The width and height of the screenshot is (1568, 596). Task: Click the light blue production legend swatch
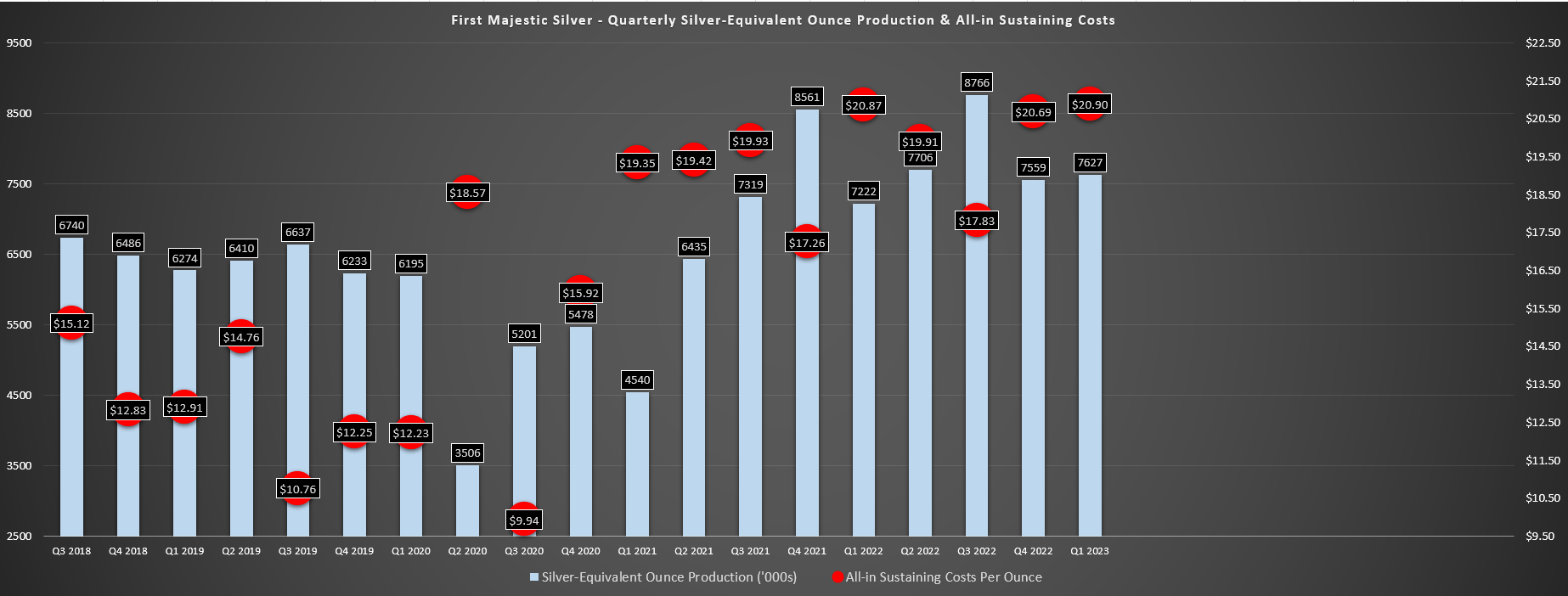point(534,577)
